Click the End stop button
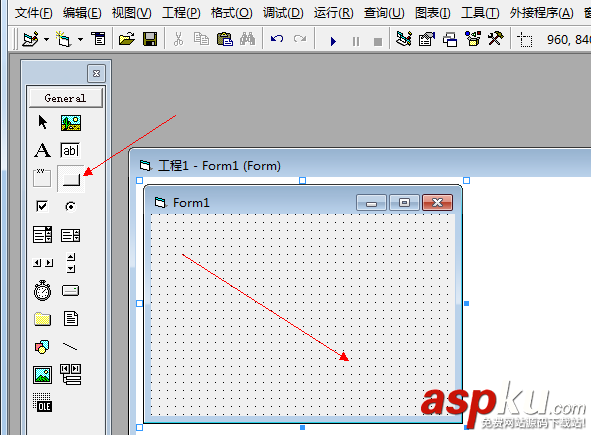This screenshot has height=435, width=591. 378,41
